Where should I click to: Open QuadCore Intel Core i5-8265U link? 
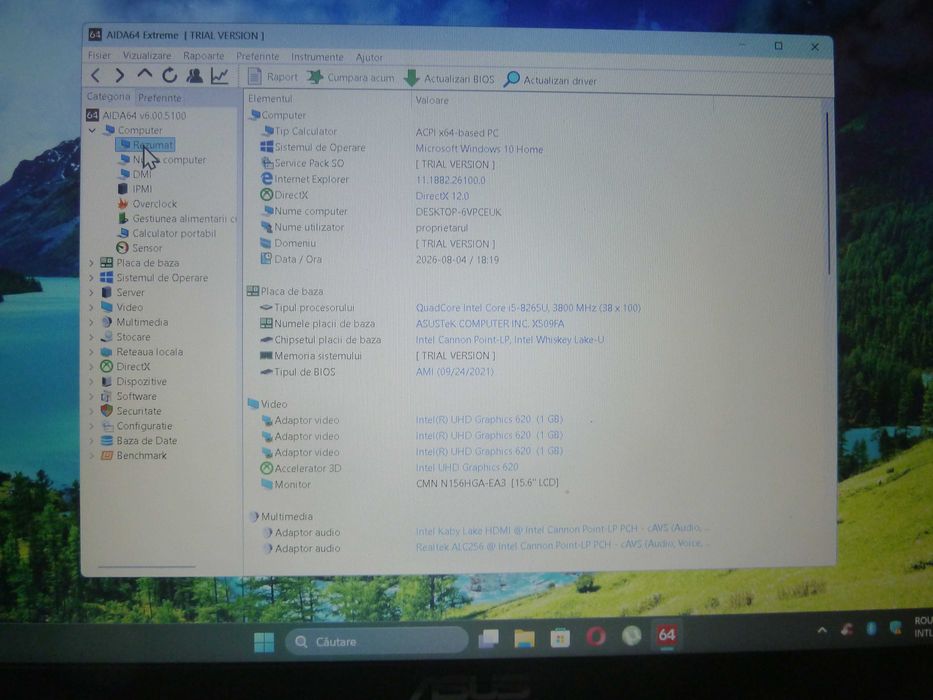[528, 308]
